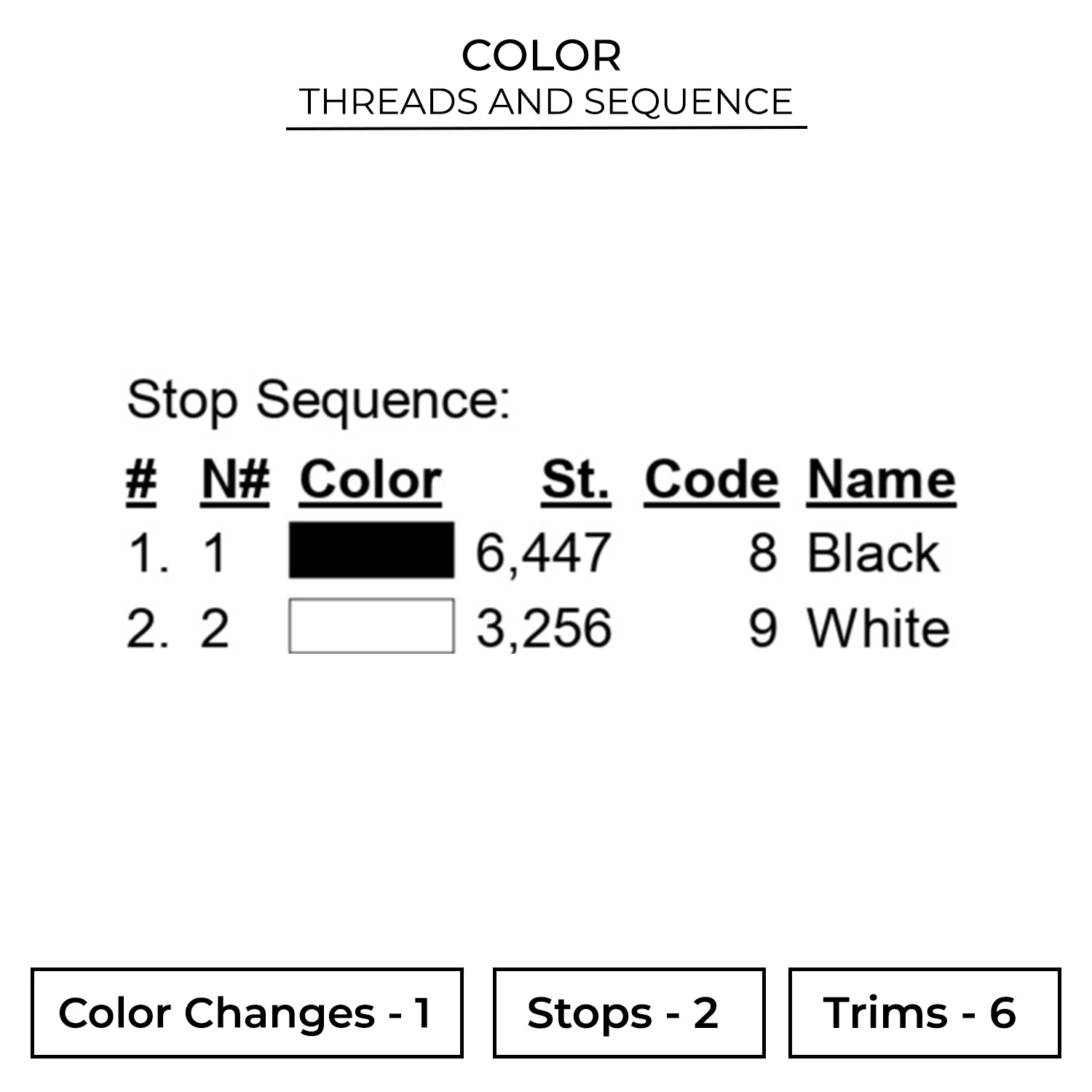Screen dimensions: 1092x1092
Task: Click the Stop Sequence label
Action: click(x=318, y=400)
